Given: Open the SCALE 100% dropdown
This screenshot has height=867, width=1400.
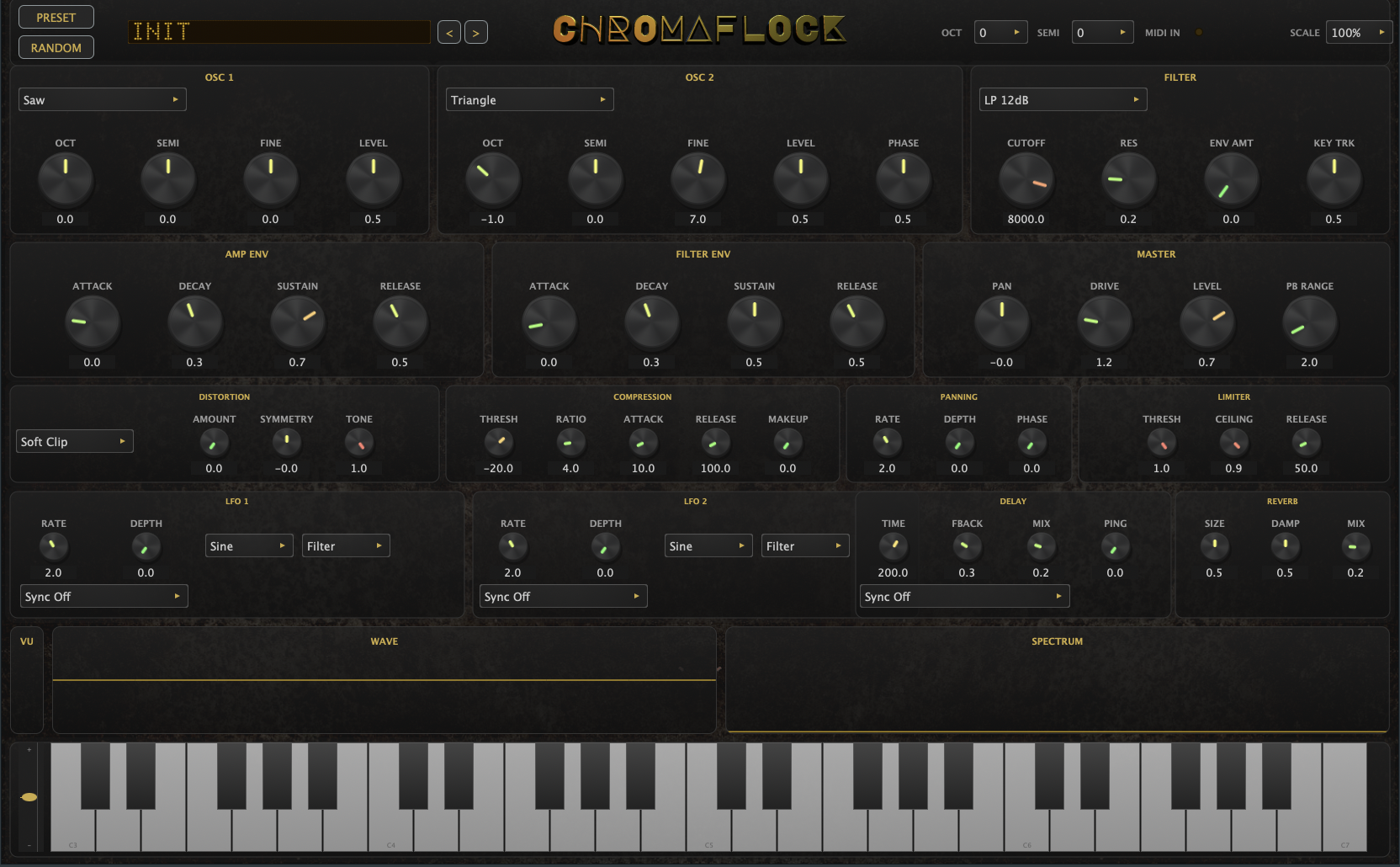Looking at the screenshot, I should point(1359,33).
